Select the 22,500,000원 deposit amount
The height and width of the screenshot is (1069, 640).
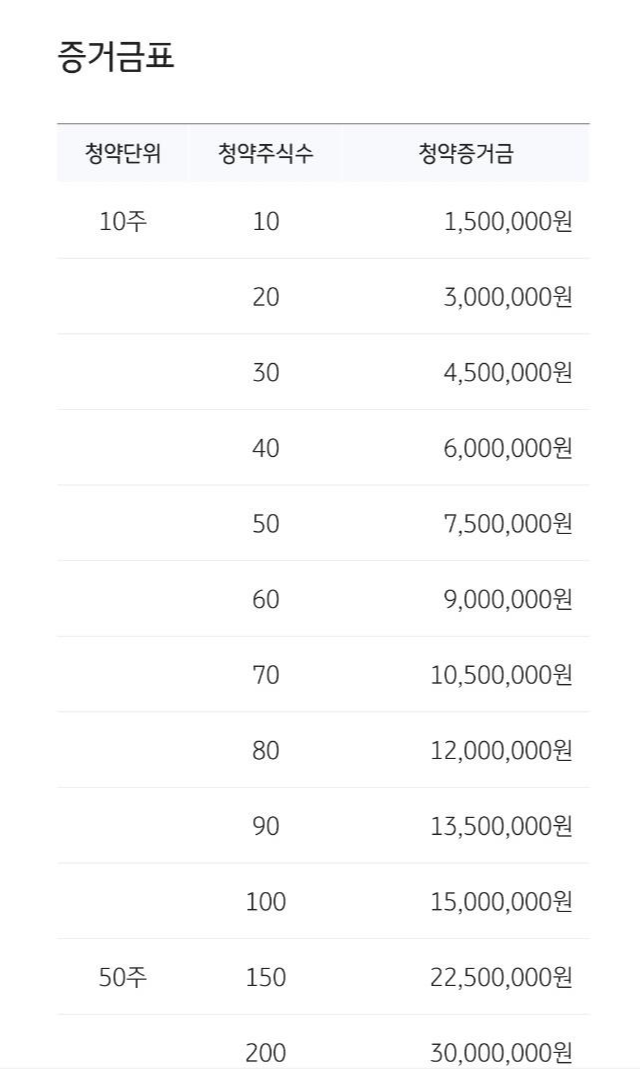(501, 978)
